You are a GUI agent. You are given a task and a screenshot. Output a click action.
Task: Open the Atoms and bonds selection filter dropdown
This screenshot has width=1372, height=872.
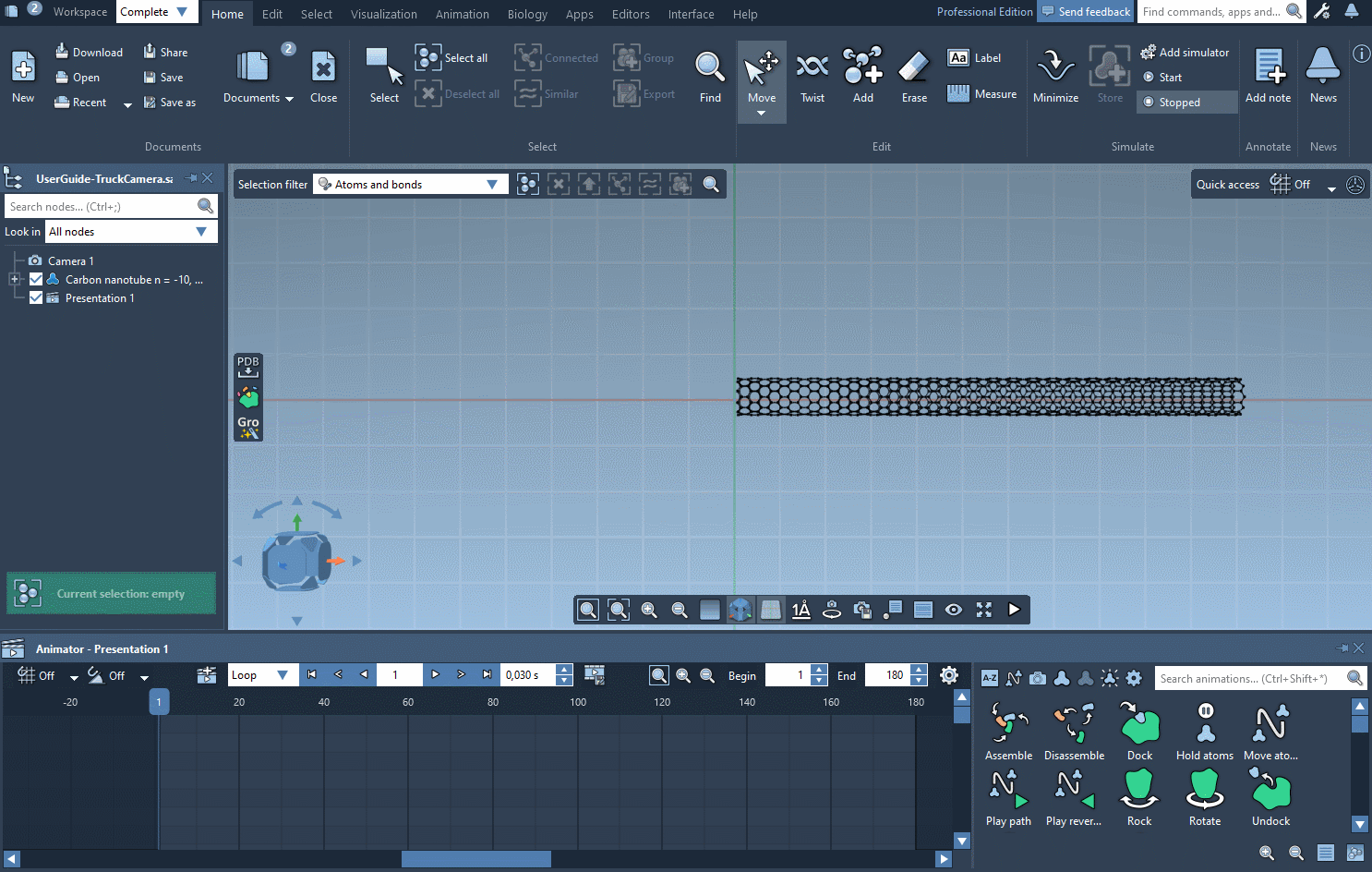491,184
